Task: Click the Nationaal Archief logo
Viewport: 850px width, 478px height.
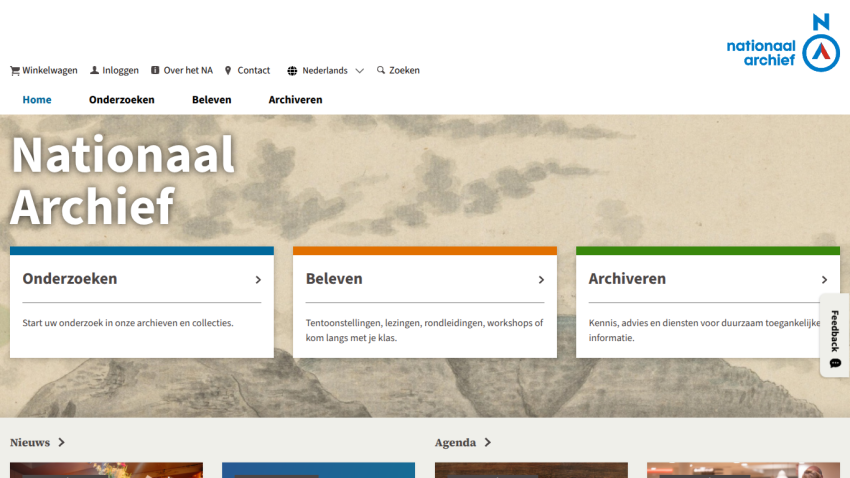Action: 783,43
